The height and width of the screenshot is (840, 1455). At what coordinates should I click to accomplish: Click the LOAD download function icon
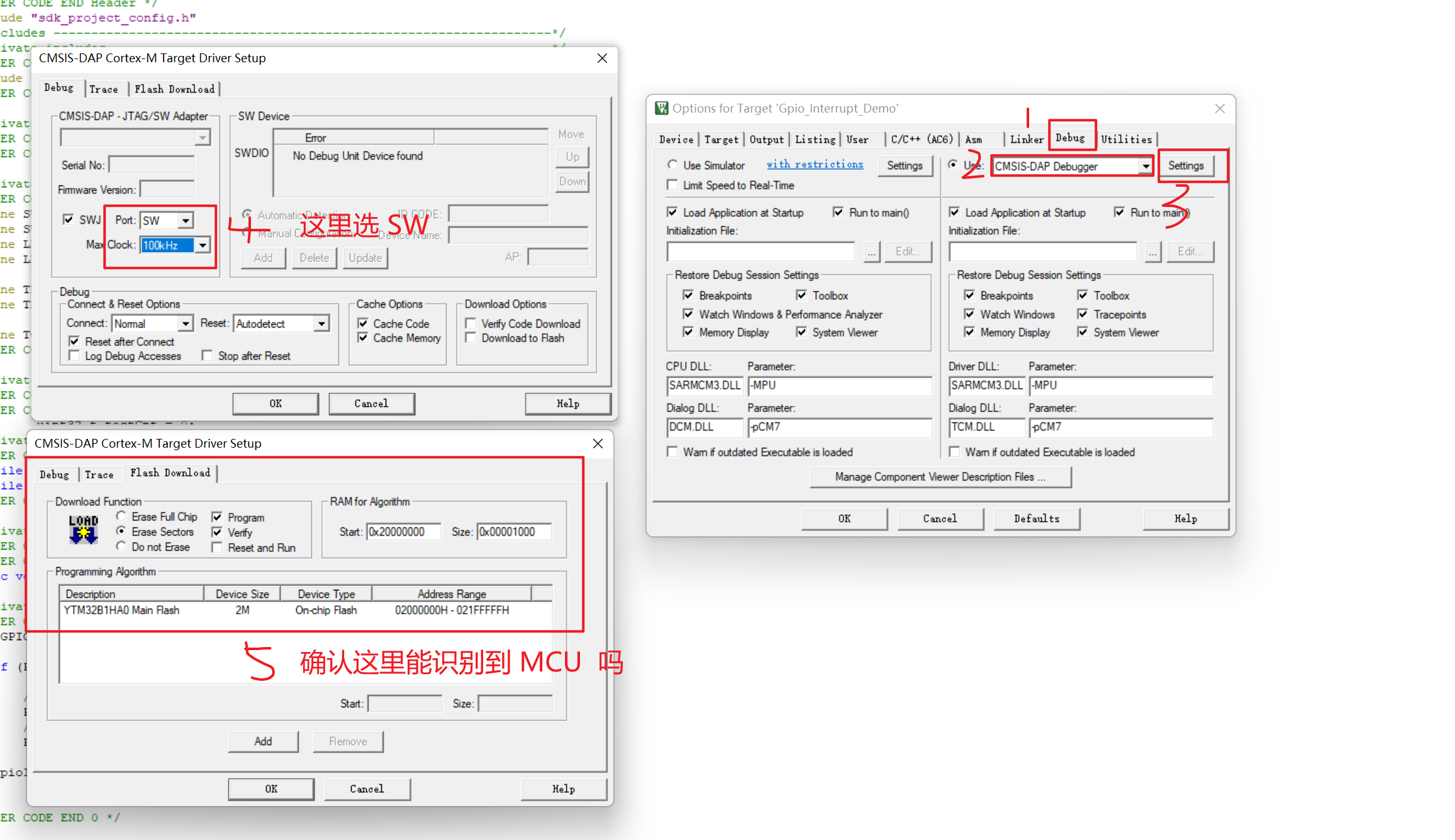(x=84, y=529)
